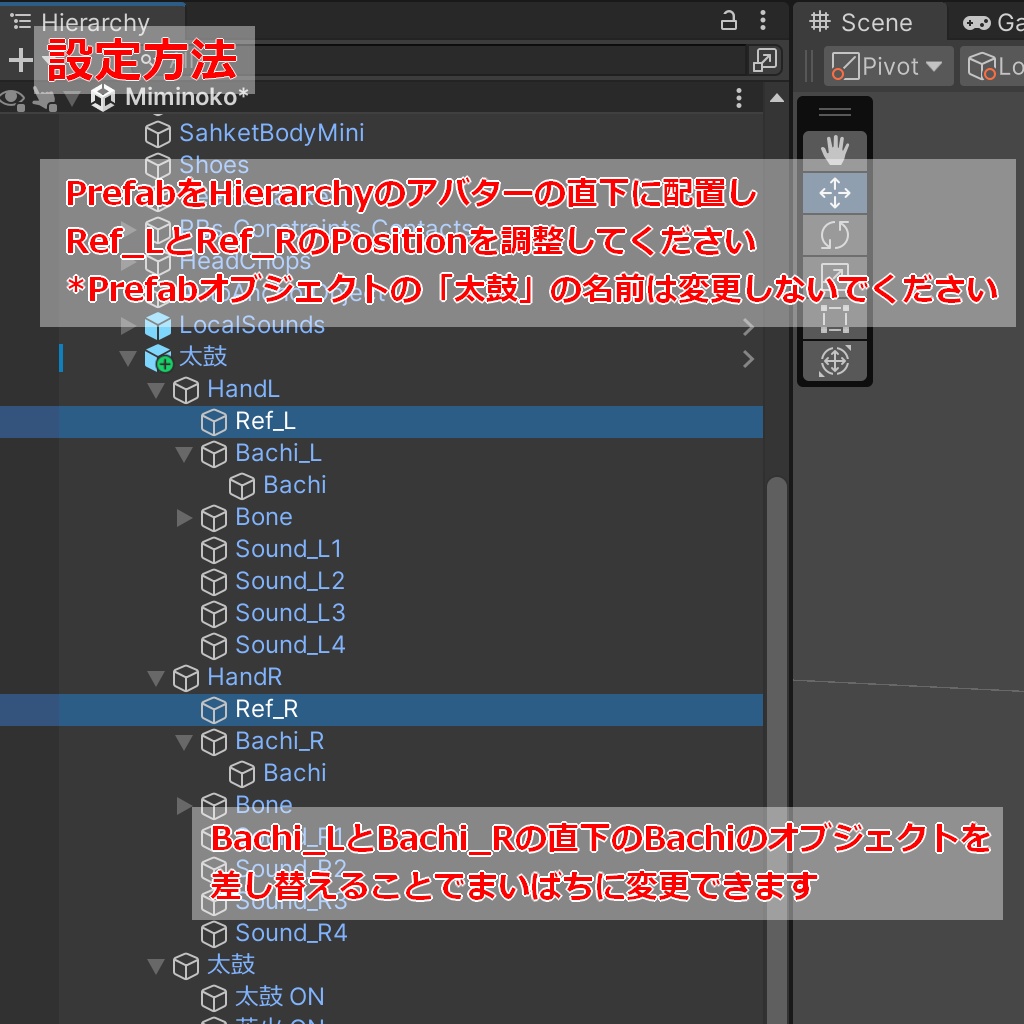Select the Bachi_R object

[x=280, y=741]
